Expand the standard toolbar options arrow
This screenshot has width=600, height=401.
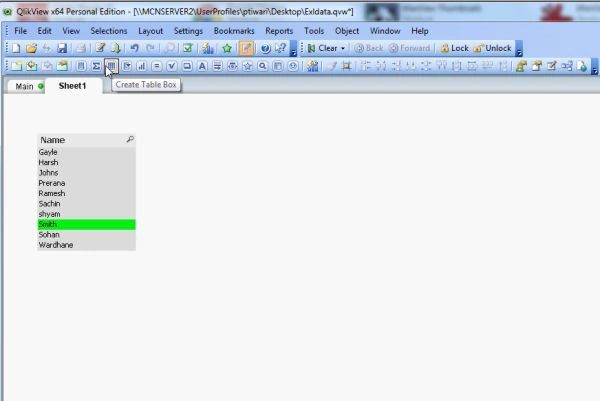point(293,49)
